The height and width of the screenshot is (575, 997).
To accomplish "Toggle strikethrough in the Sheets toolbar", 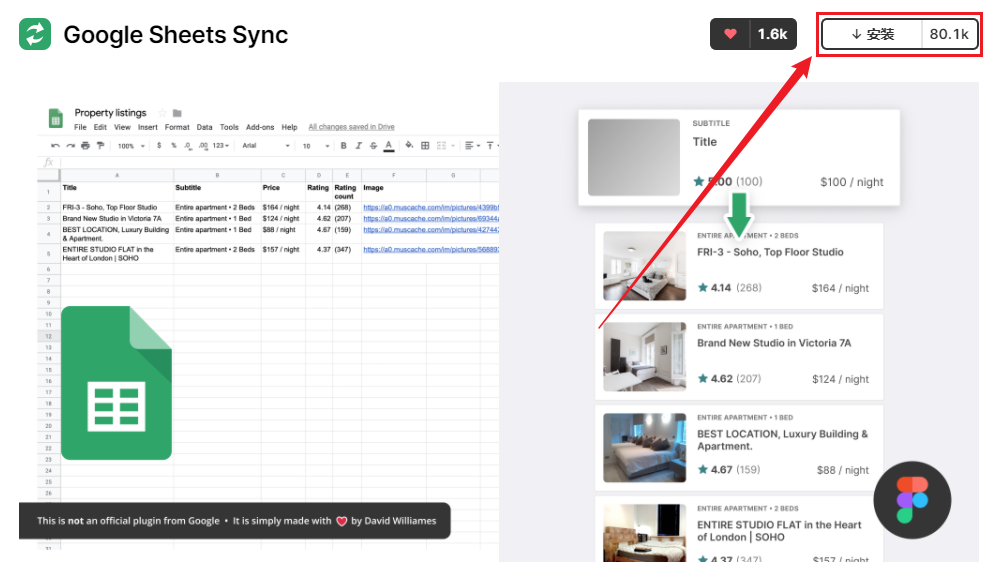I will 372,146.
